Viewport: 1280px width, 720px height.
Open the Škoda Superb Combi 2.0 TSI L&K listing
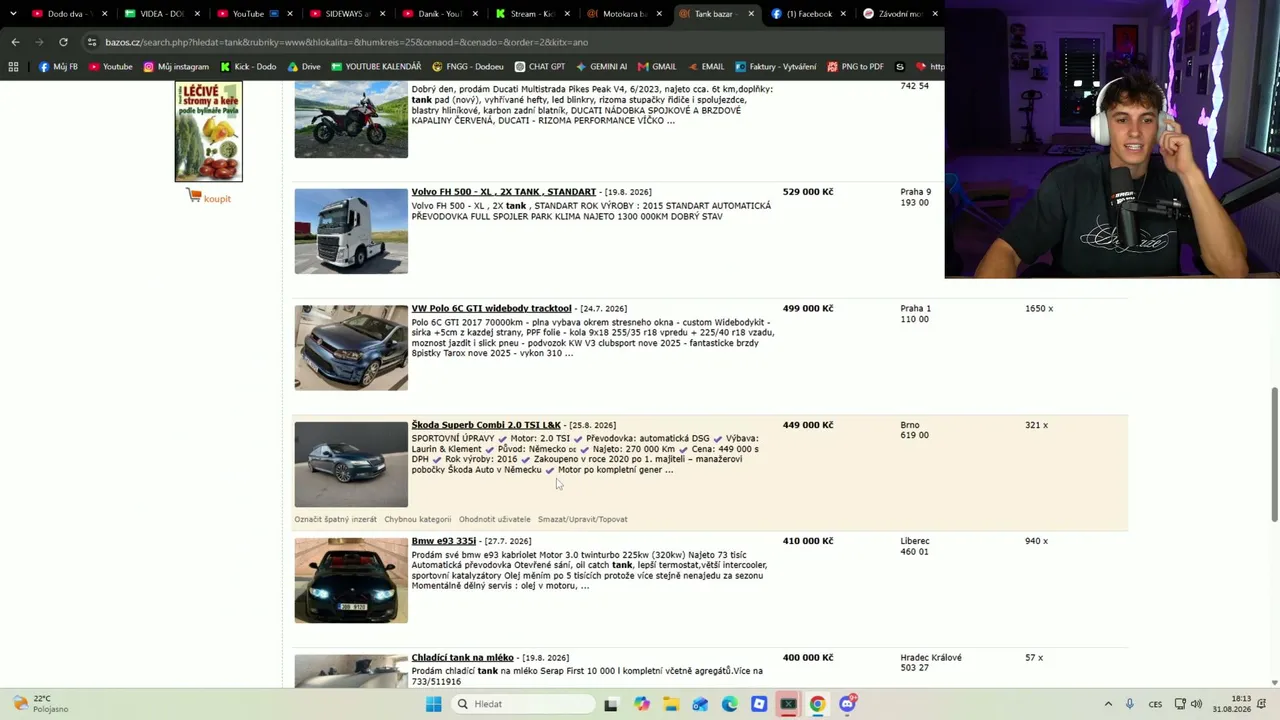486,425
